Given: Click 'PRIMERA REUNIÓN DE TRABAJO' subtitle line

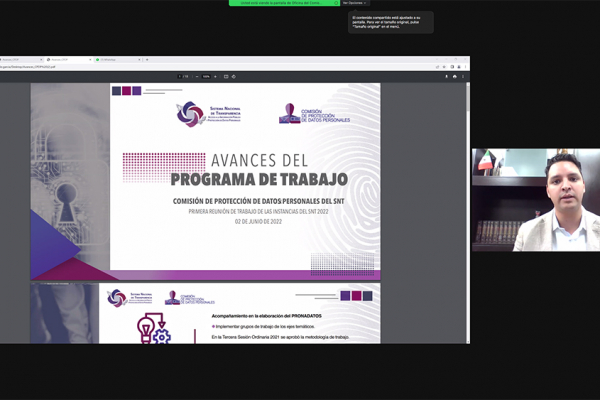Looking at the screenshot, I should pos(258,211).
